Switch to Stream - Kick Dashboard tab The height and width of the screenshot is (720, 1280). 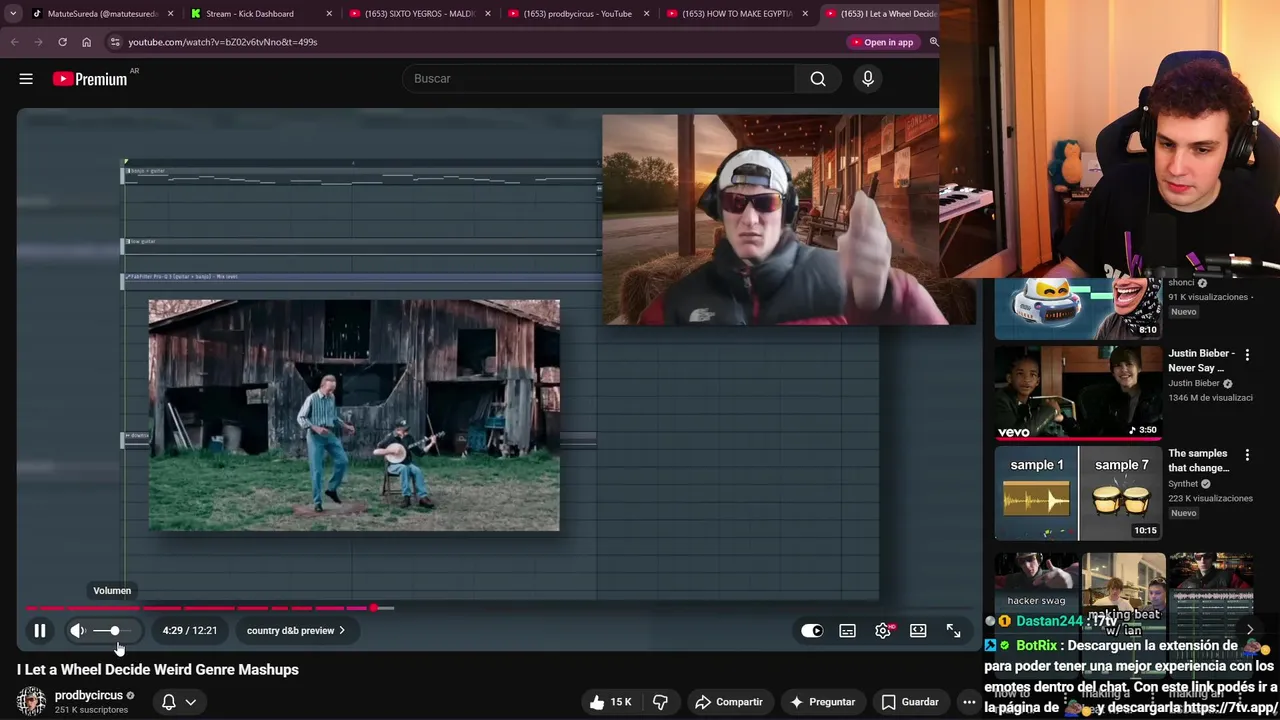click(x=260, y=14)
